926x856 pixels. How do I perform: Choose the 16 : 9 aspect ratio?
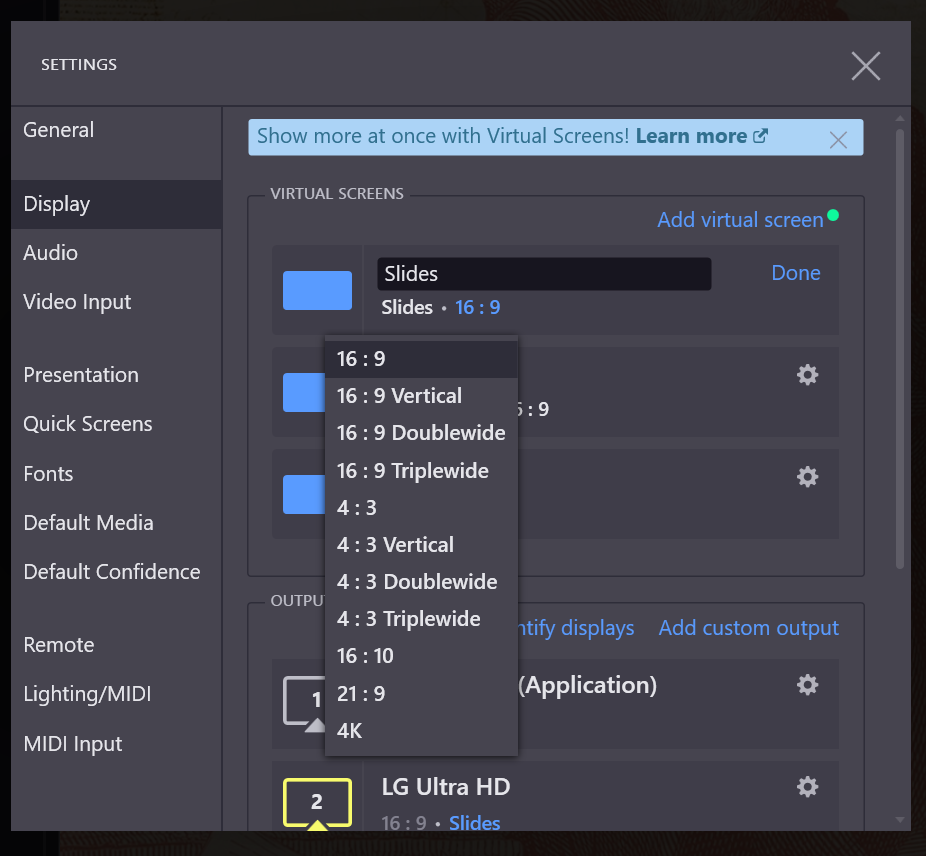click(x=421, y=359)
